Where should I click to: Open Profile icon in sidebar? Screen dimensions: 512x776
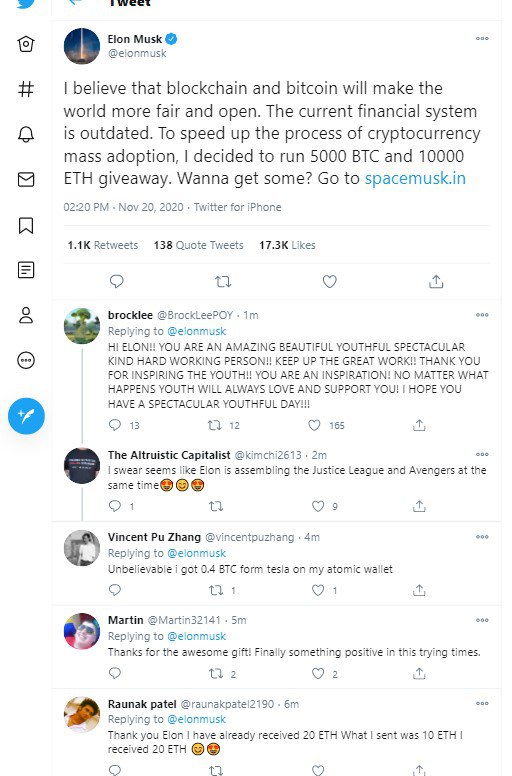tap(26, 315)
